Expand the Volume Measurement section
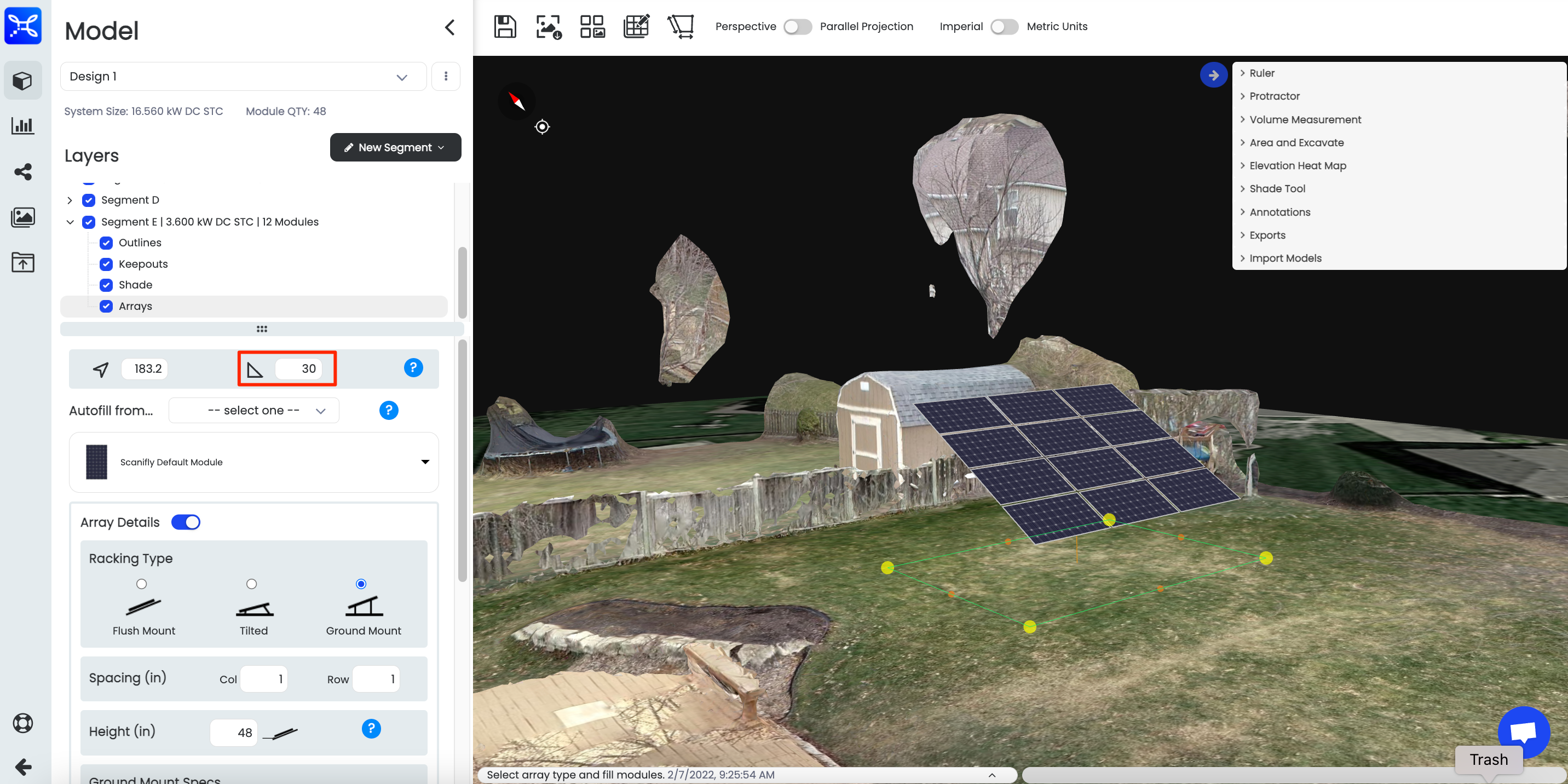Image resolution: width=1568 pixels, height=784 pixels. [1300, 120]
